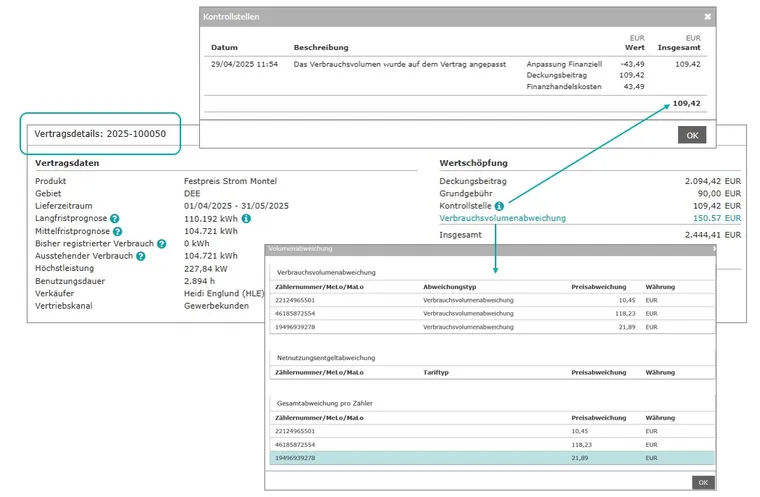Select the 29/04/2025 11:54 control entry
This screenshot has width=760, height=497.
tap(245, 64)
